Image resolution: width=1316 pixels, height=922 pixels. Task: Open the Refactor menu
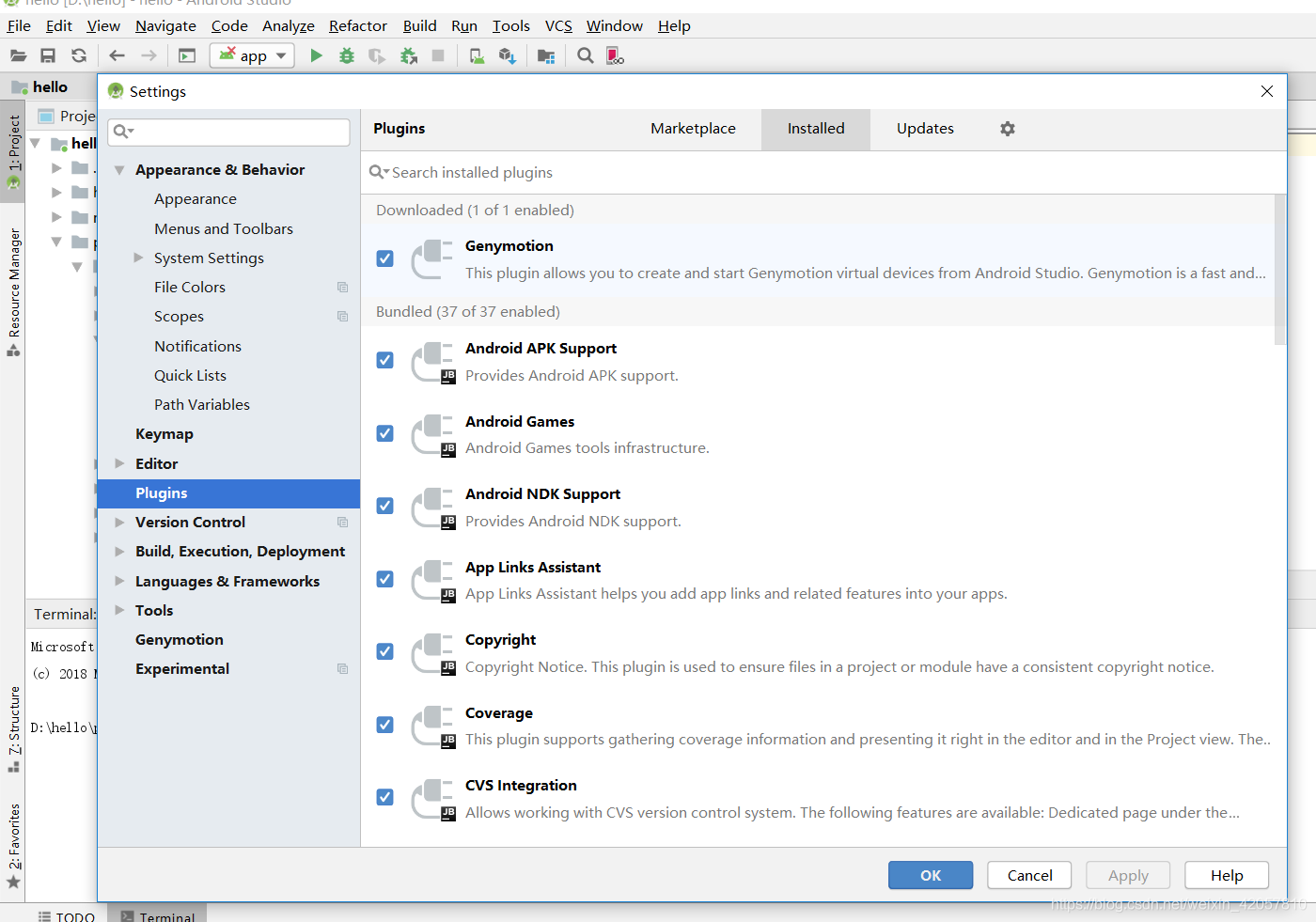click(x=357, y=26)
